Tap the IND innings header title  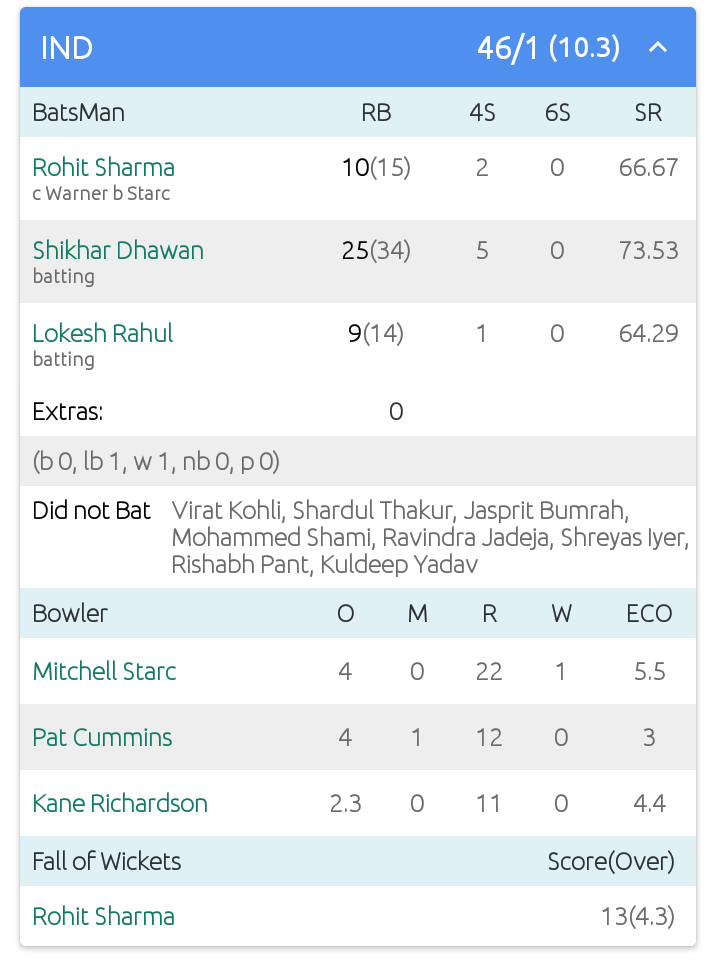coord(67,48)
